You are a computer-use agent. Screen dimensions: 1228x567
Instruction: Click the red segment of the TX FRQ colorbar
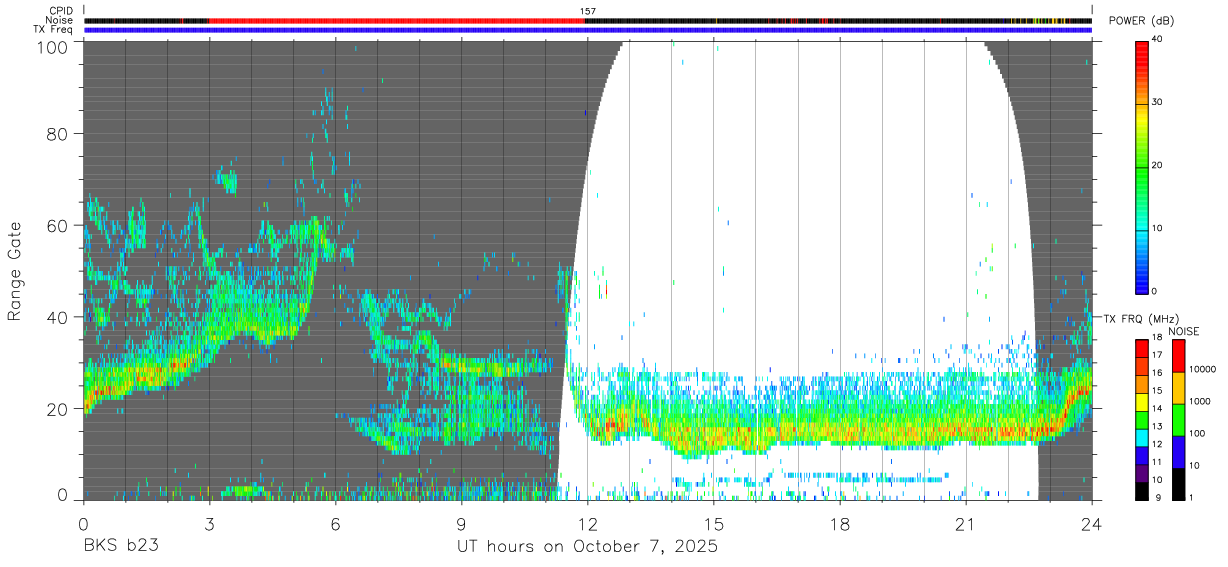1142,348
